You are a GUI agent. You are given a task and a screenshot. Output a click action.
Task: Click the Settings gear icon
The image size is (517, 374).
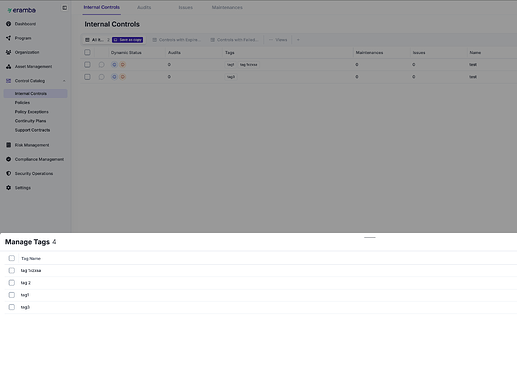9,188
